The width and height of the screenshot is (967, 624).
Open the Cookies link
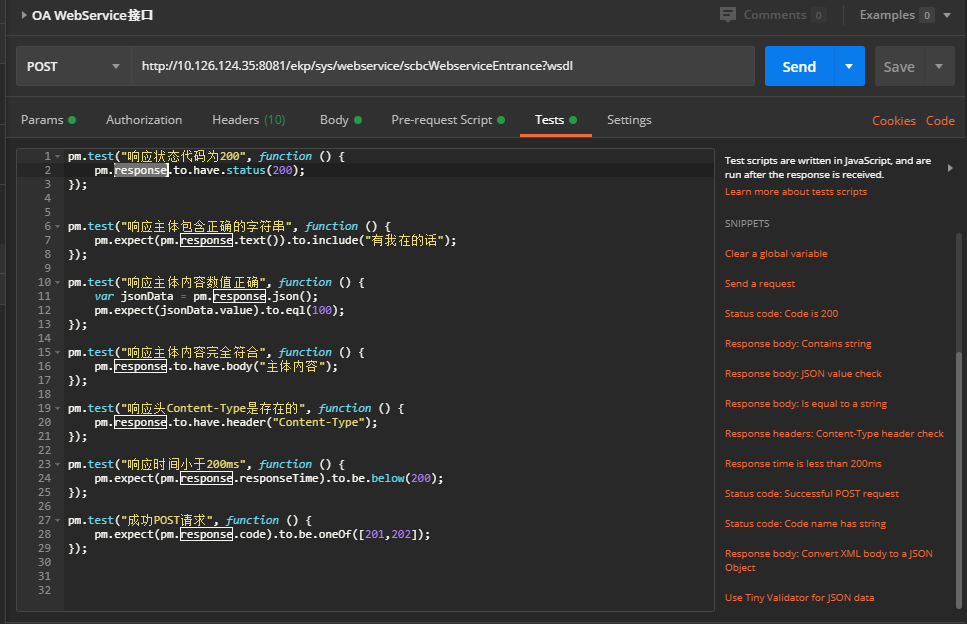click(894, 121)
